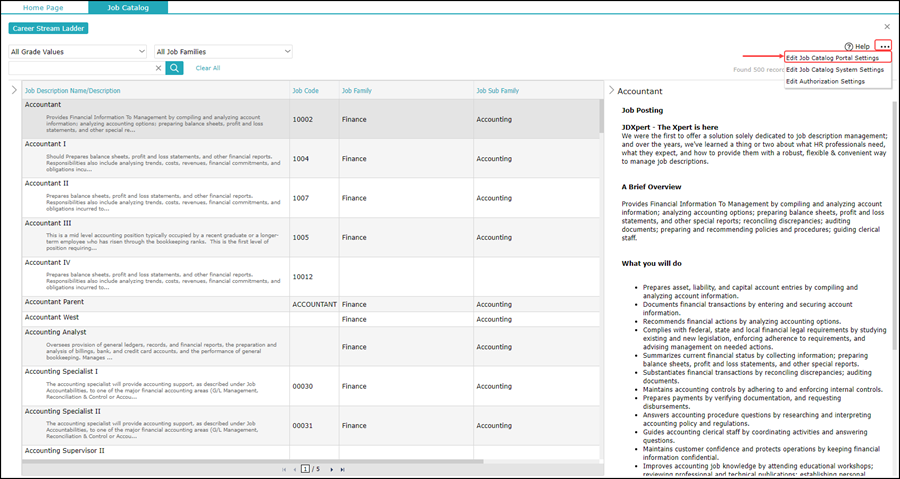
Task: Select the Accounting Analyst row
Action: (310, 346)
